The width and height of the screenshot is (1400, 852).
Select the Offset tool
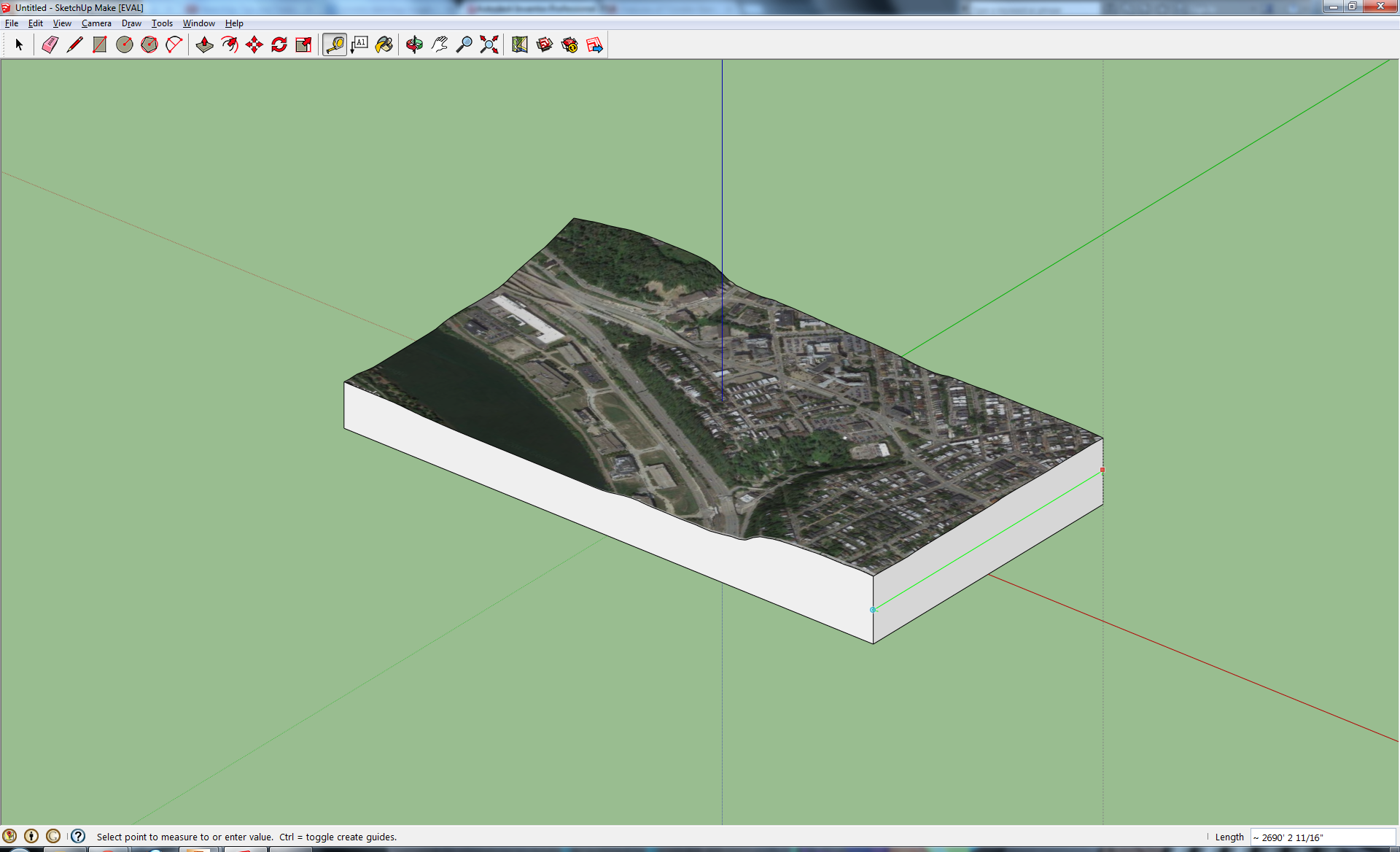230,44
